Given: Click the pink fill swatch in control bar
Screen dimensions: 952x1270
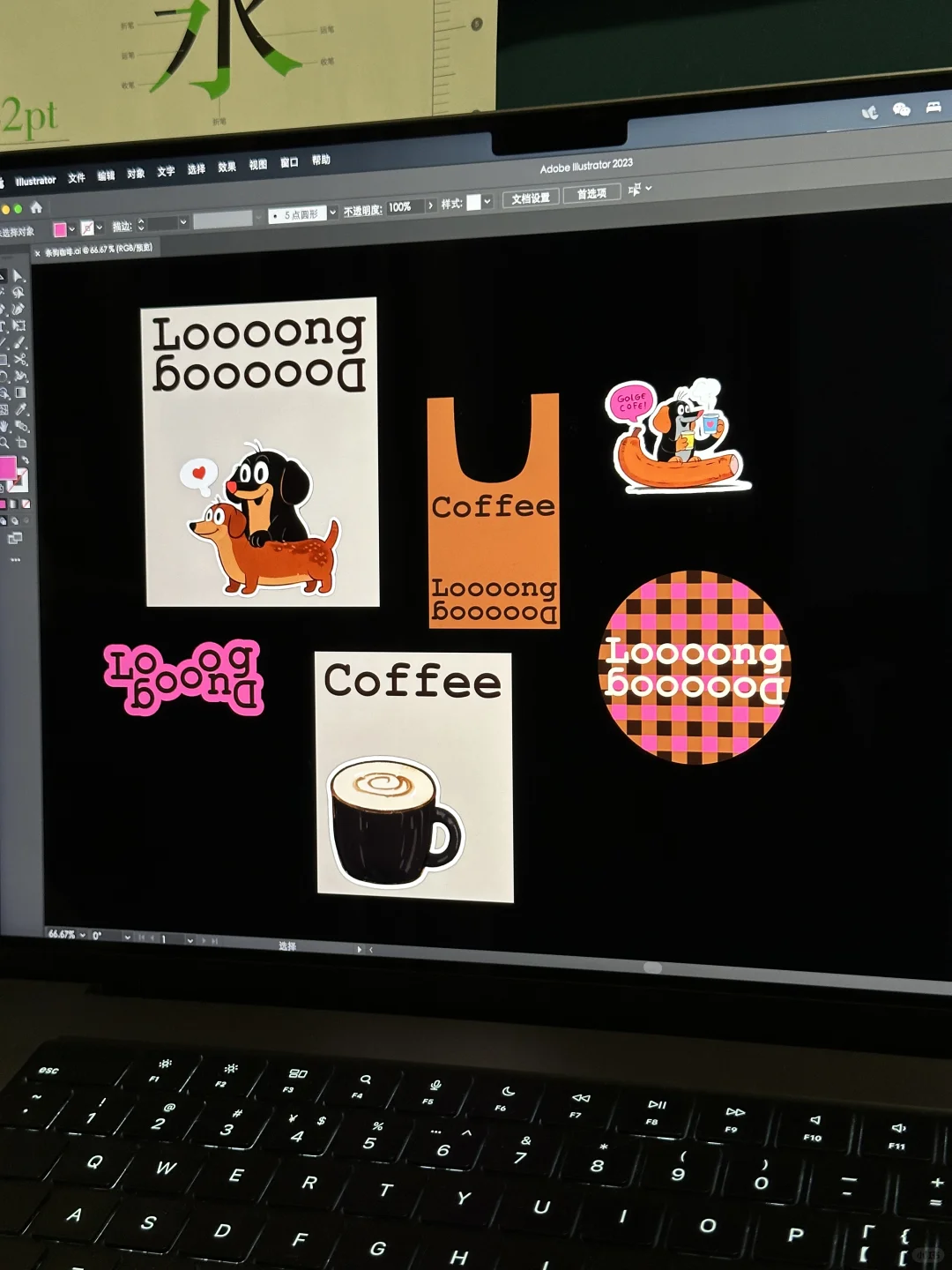Looking at the screenshot, I should click(60, 229).
